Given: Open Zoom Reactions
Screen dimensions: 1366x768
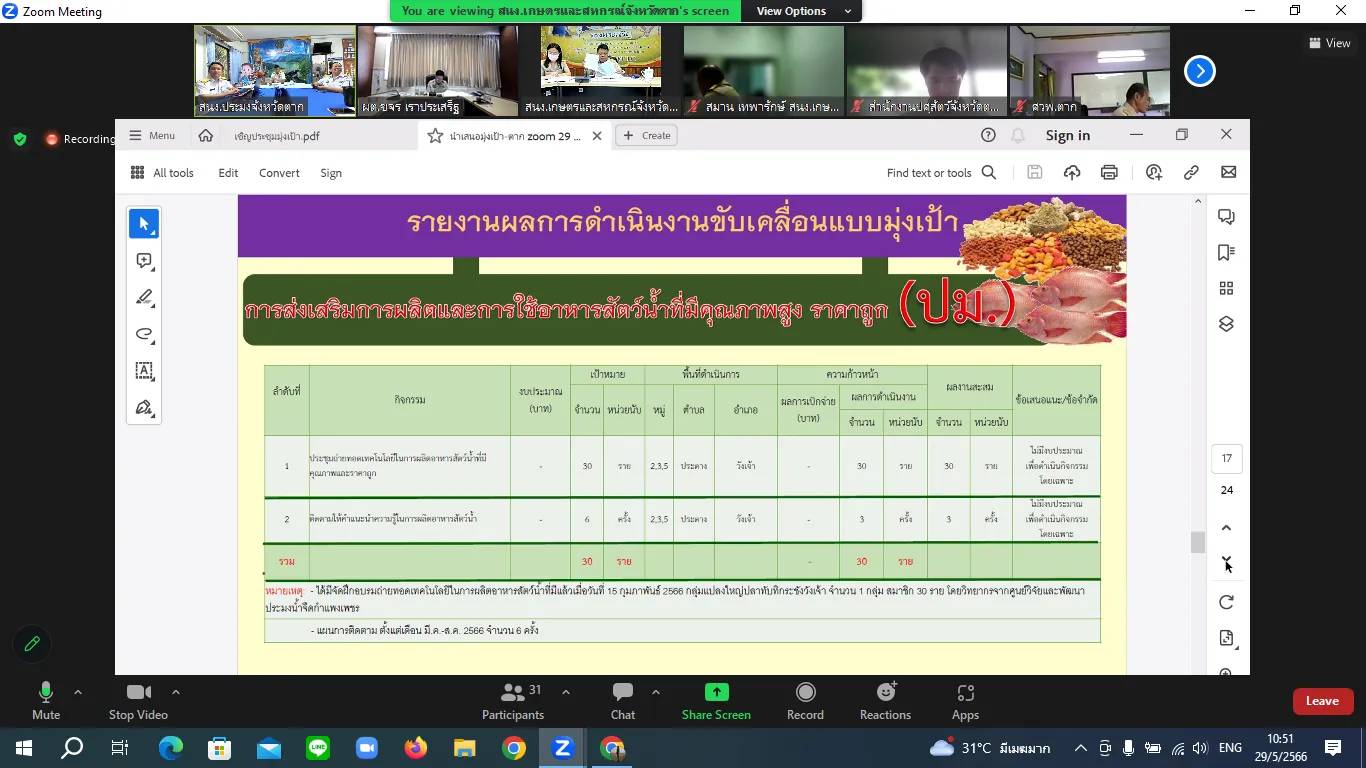Looking at the screenshot, I should click(x=885, y=701).
